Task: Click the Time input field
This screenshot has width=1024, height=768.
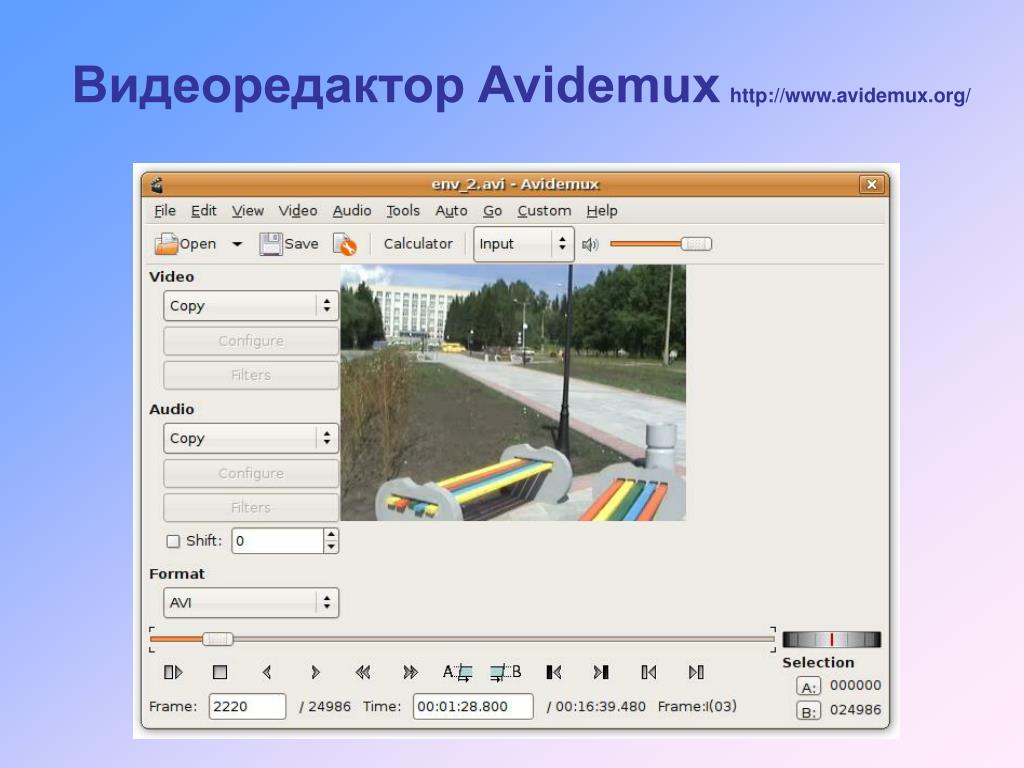Action: 473,707
